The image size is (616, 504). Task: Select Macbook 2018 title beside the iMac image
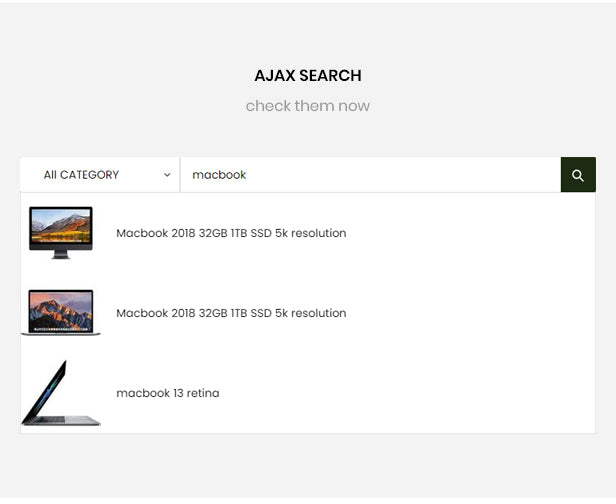(x=231, y=233)
